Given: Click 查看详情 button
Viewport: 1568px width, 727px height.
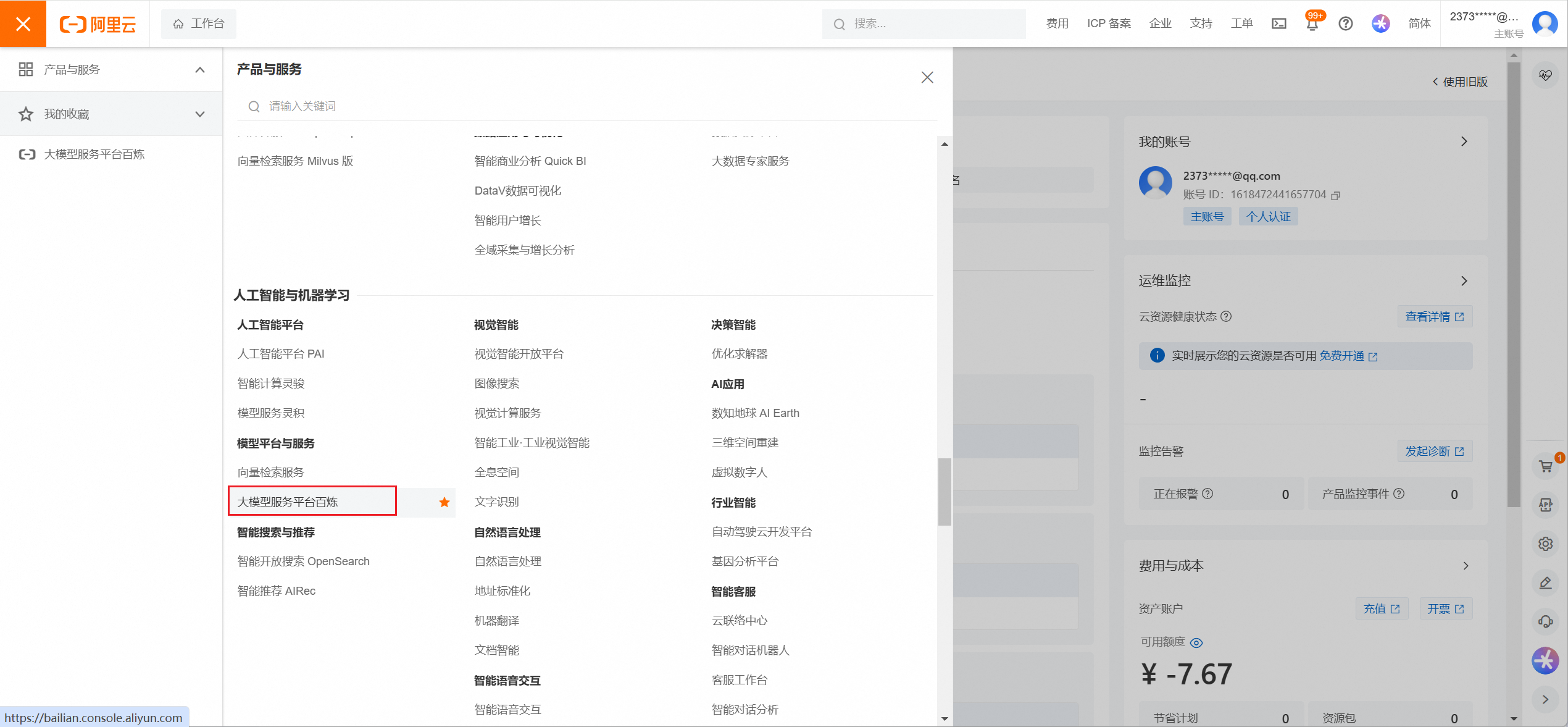Looking at the screenshot, I should [x=1435, y=317].
